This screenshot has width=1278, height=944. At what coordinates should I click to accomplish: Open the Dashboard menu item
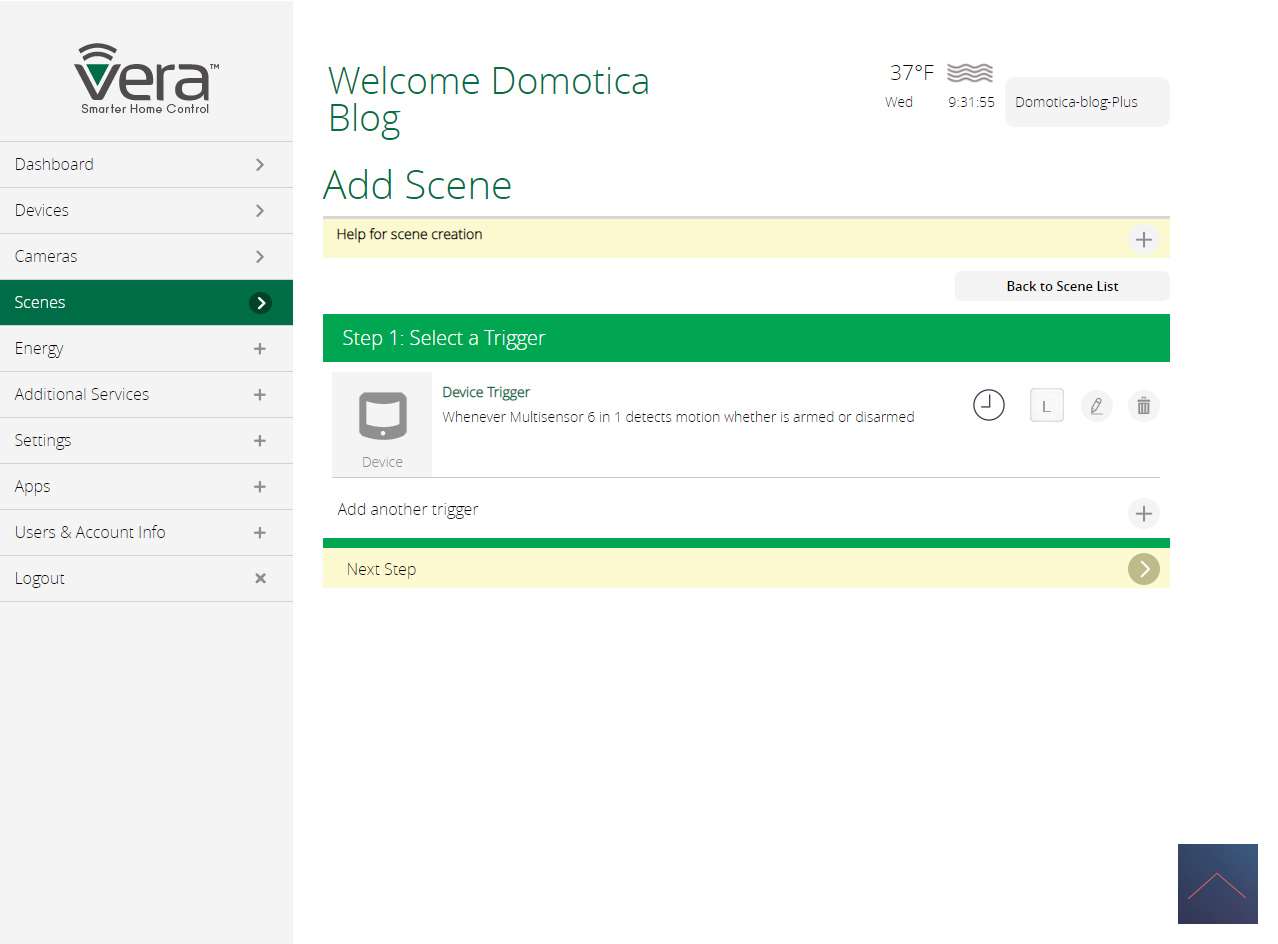click(146, 165)
